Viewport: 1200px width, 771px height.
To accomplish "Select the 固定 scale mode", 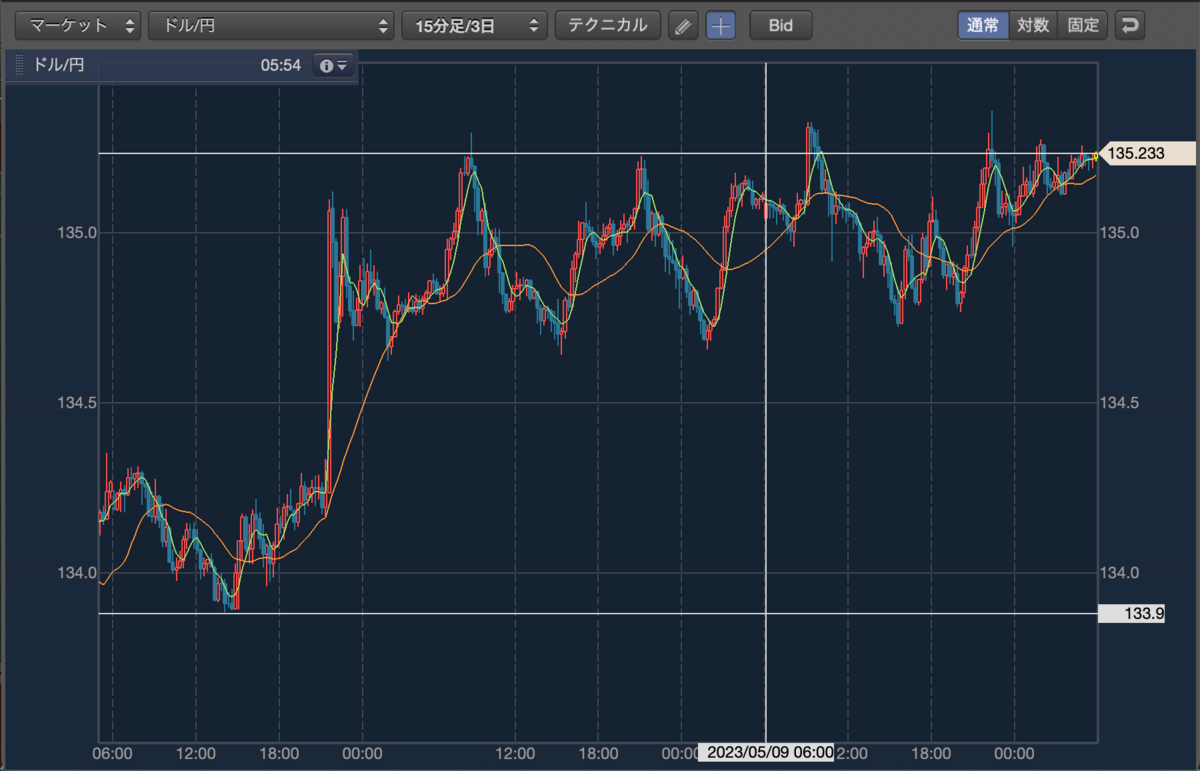I will [1083, 26].
